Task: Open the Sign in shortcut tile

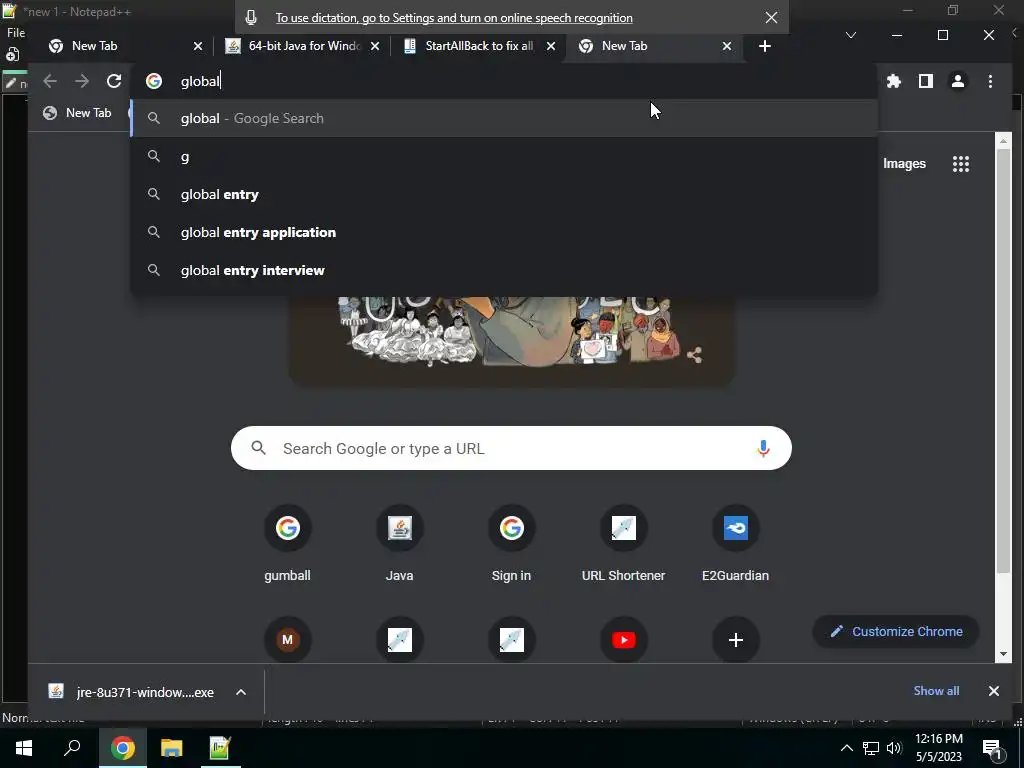Action: [511, 543]
